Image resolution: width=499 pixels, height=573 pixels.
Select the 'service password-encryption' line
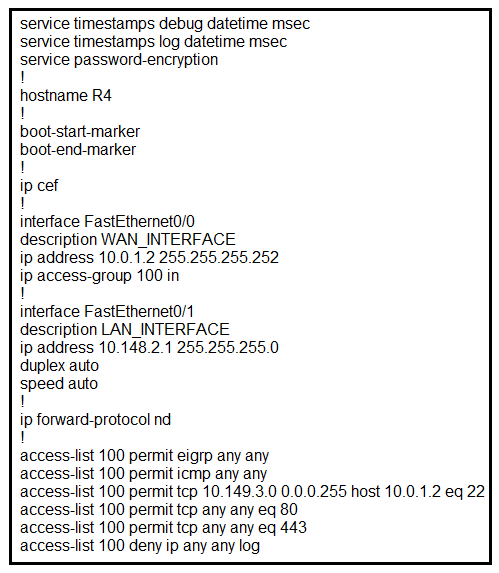119,60
